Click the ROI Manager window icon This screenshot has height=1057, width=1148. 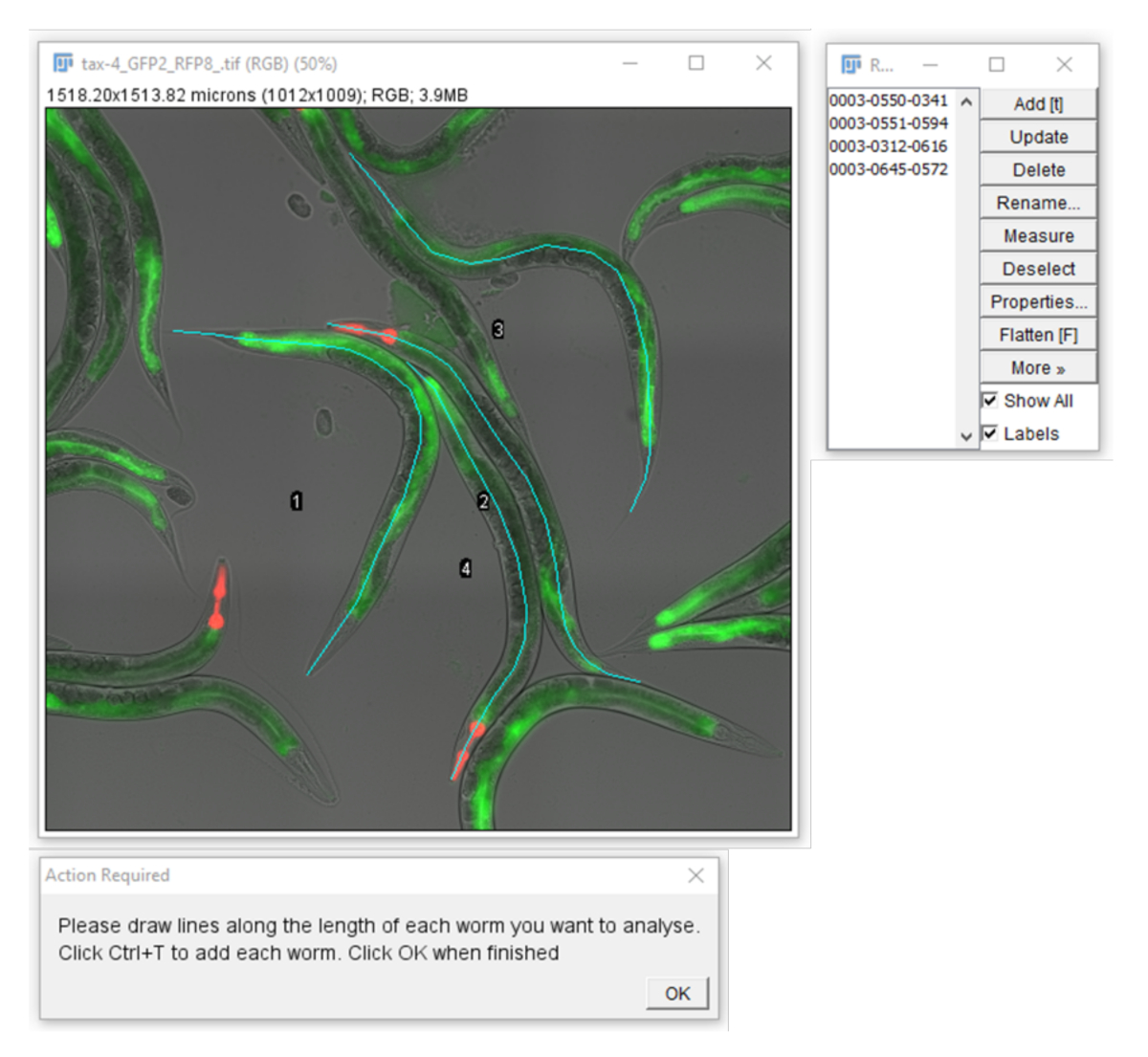(x=850, y=65)
